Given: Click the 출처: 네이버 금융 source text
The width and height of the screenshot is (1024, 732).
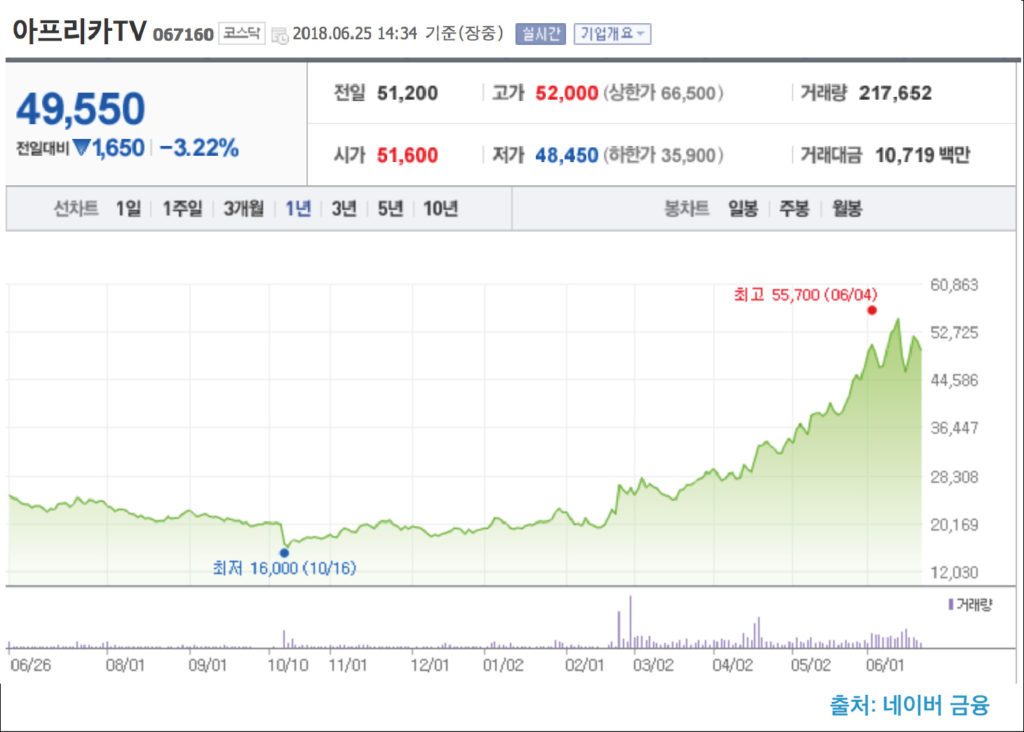Looking at the screenshot, I should [909, 705].
